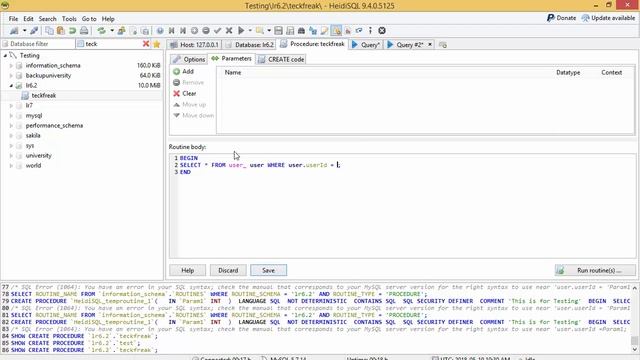This screenshot has height=360, width=640.
Task: Expand the lr7 database node
Action: tap(11, 105)
